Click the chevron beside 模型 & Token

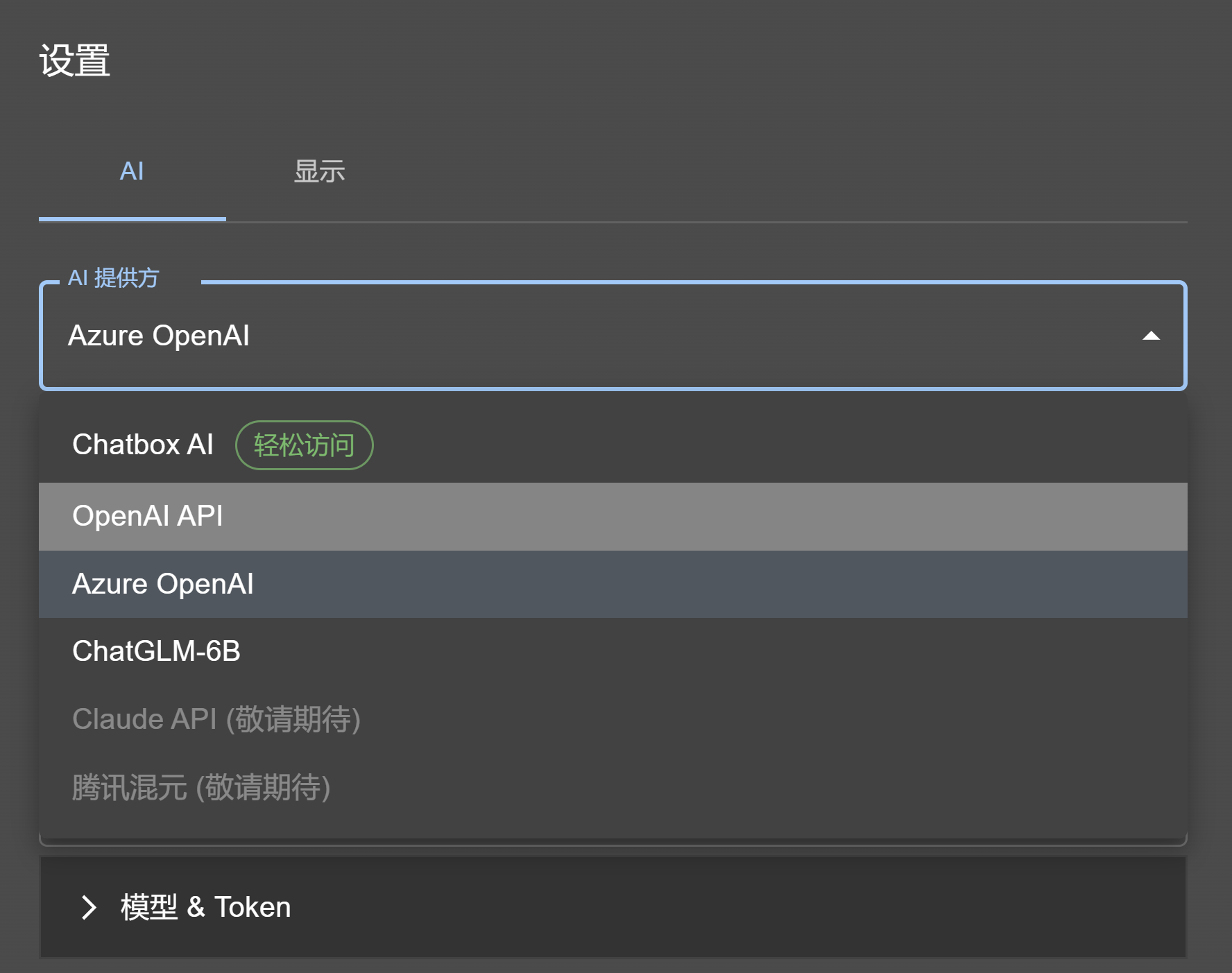(89, 908)
